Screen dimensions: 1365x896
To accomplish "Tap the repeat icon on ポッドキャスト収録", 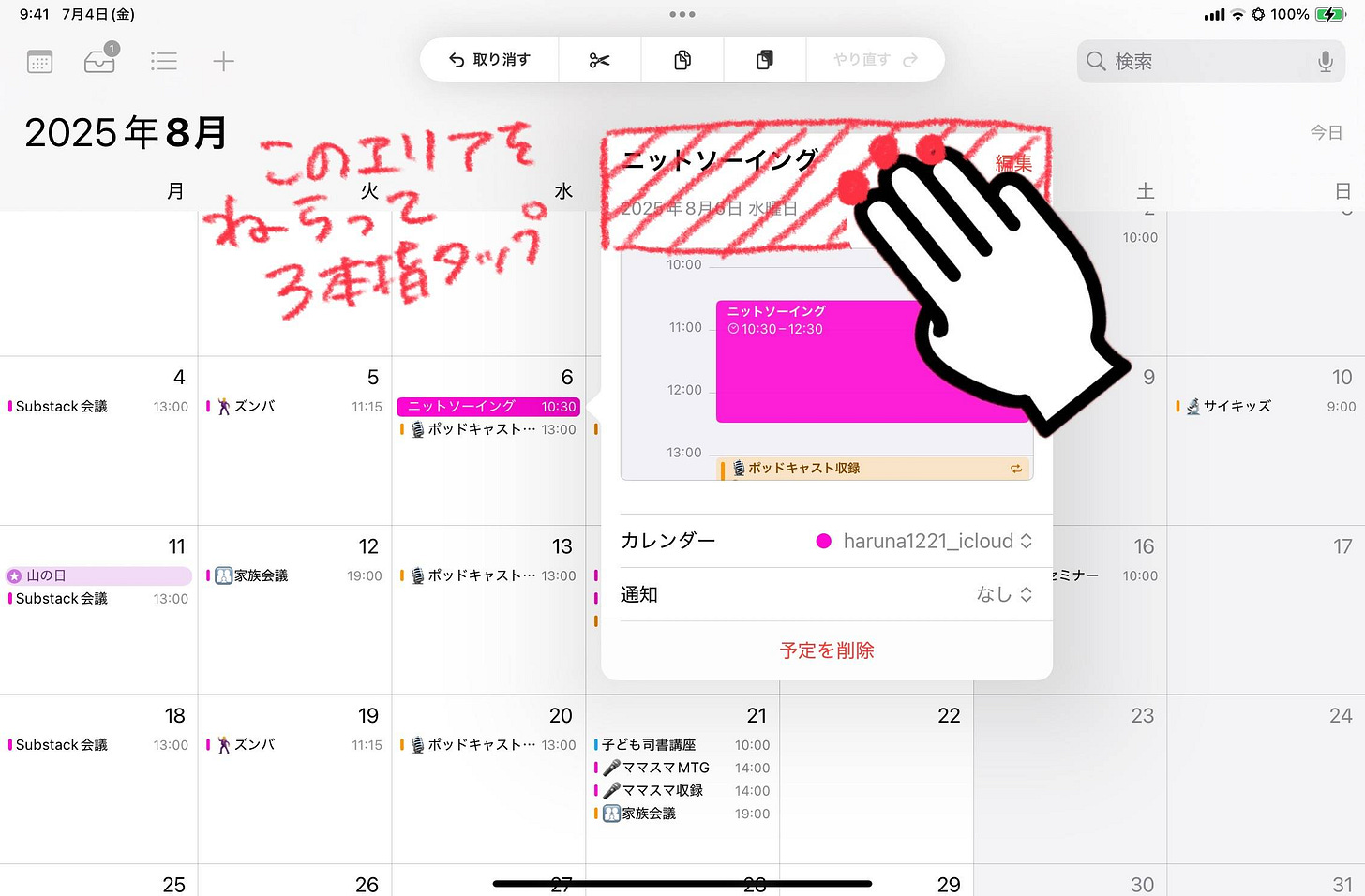I will click(1016, 469).
